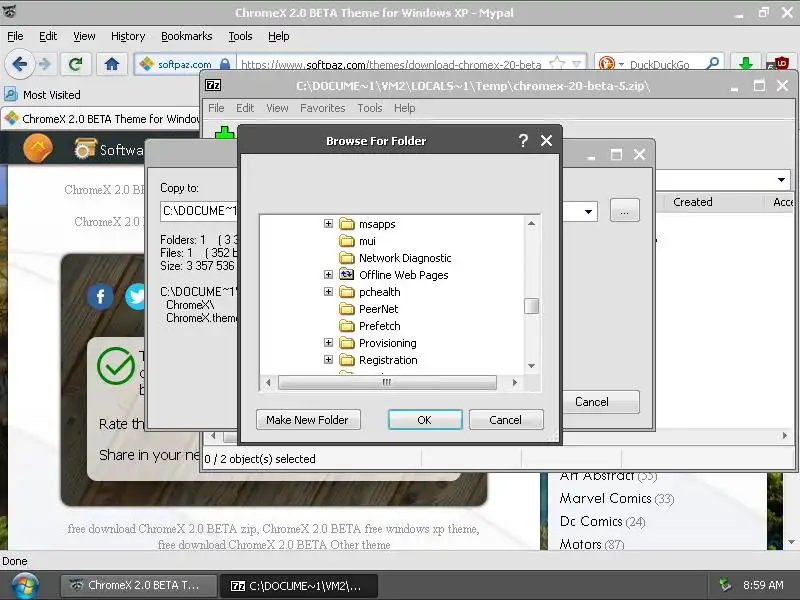800x600 pixels.
Task: Click the green 7-Zip Add plus icon
Action: [x=224, y=133]
